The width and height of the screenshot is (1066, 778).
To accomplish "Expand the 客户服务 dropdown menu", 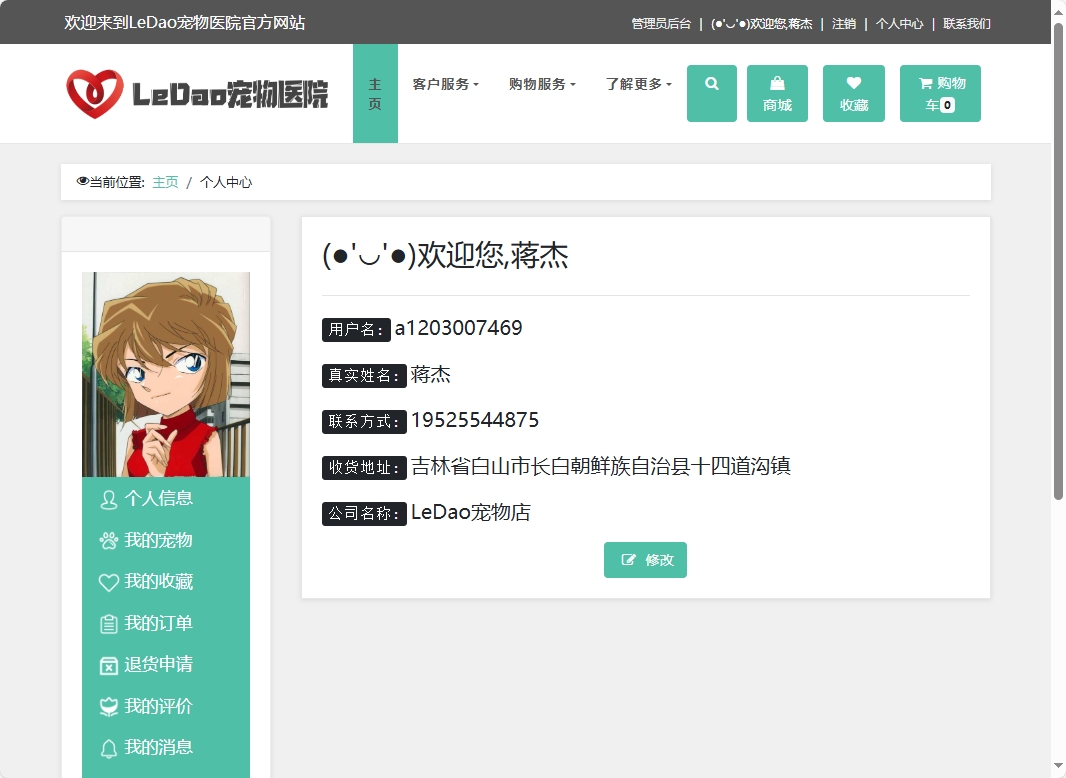I will coord(444,84).
